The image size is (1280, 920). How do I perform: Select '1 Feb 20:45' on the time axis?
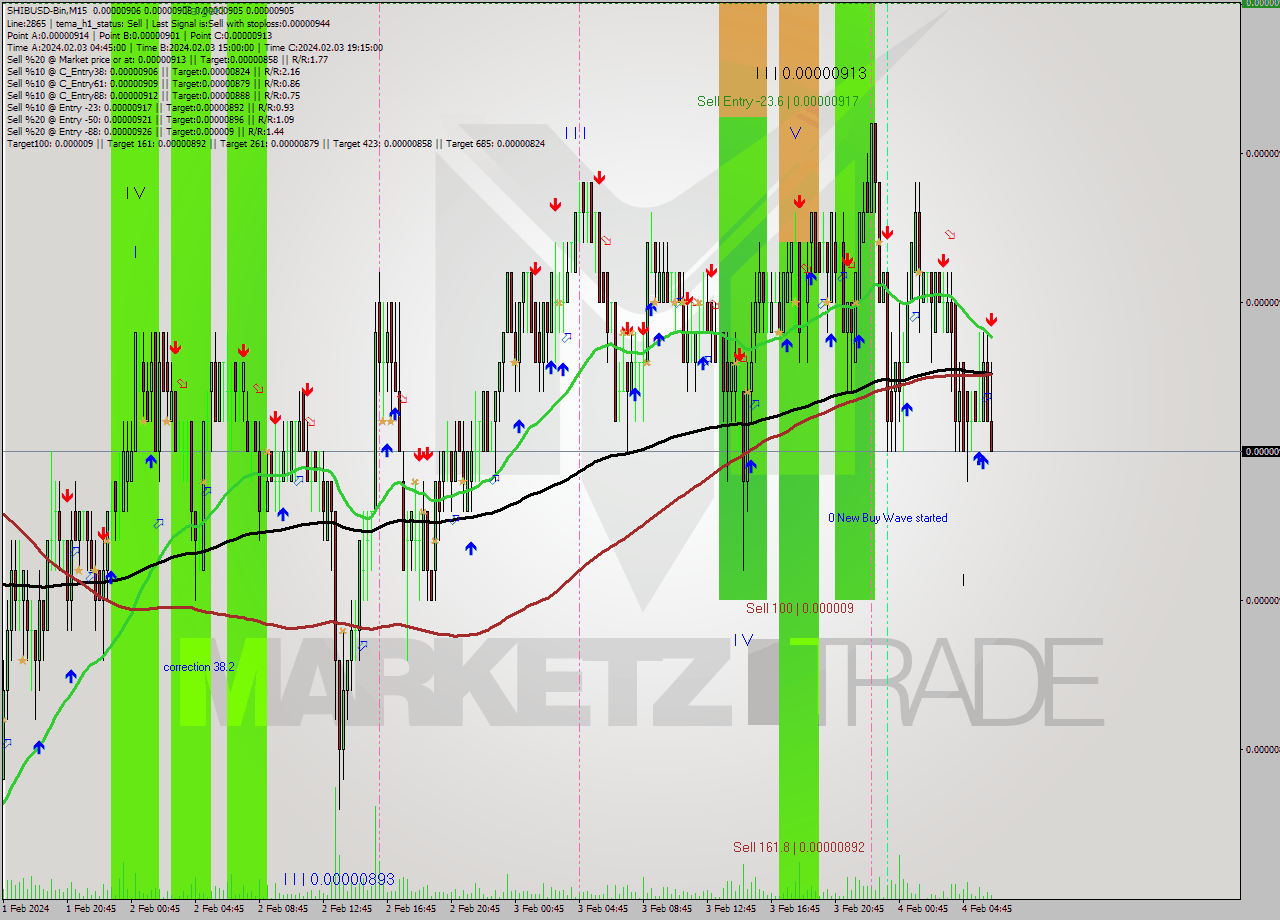[x=91, y=909]
